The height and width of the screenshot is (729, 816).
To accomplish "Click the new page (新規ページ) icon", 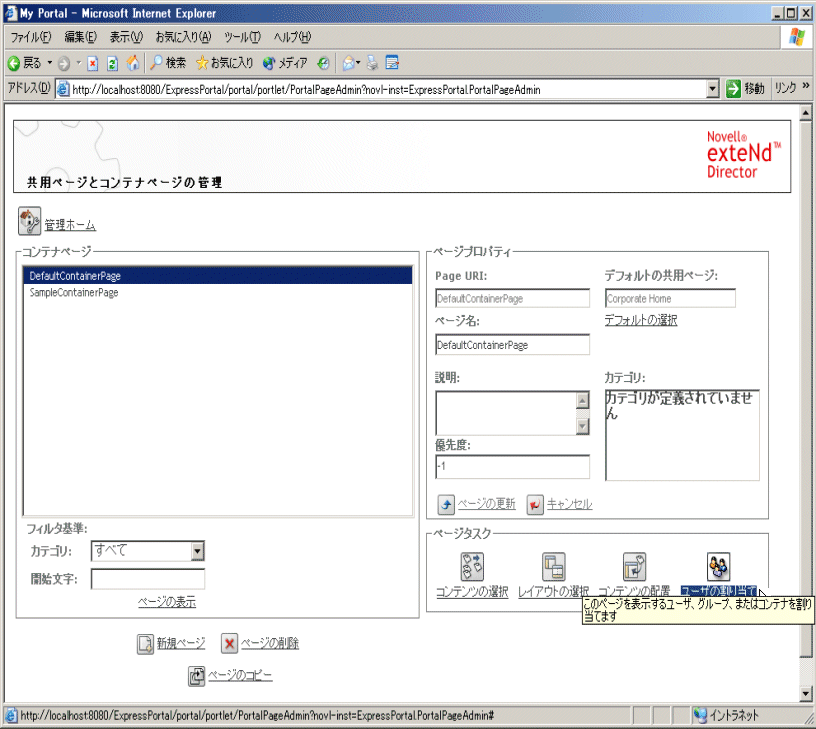I will coord(145,644).
